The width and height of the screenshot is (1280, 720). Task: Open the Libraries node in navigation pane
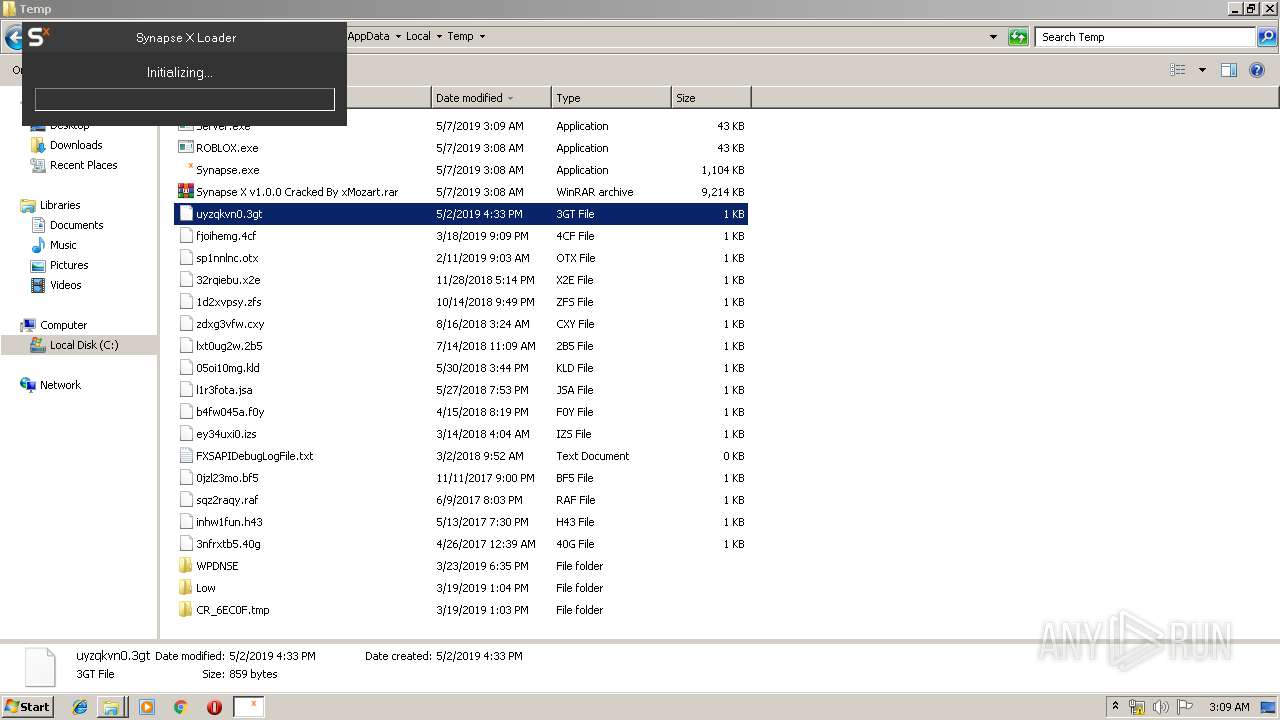(x=60, y=205)
